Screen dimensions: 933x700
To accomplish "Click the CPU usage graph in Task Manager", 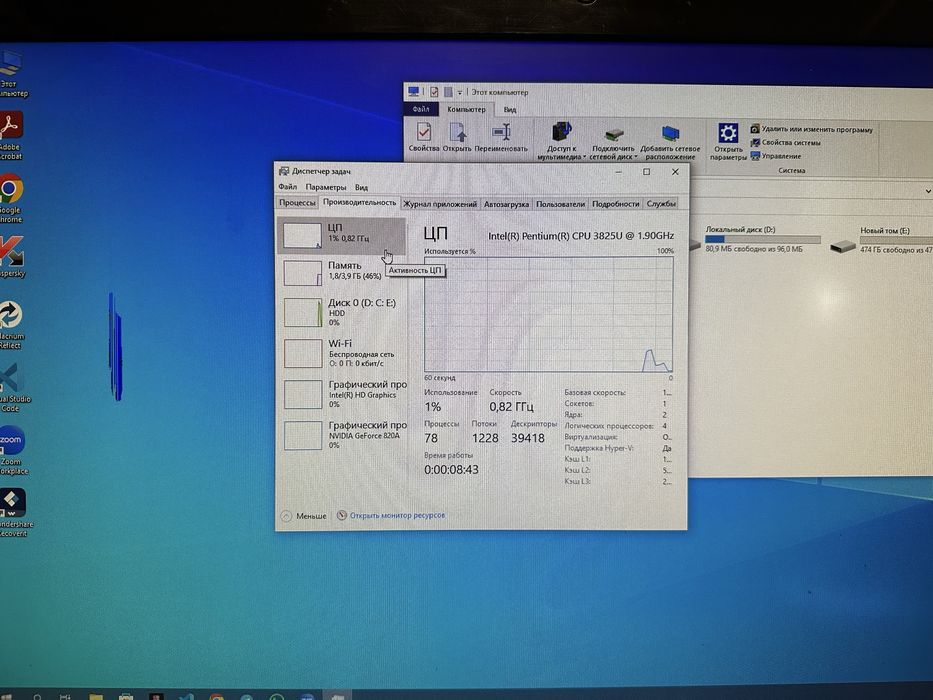I will 549,314.
